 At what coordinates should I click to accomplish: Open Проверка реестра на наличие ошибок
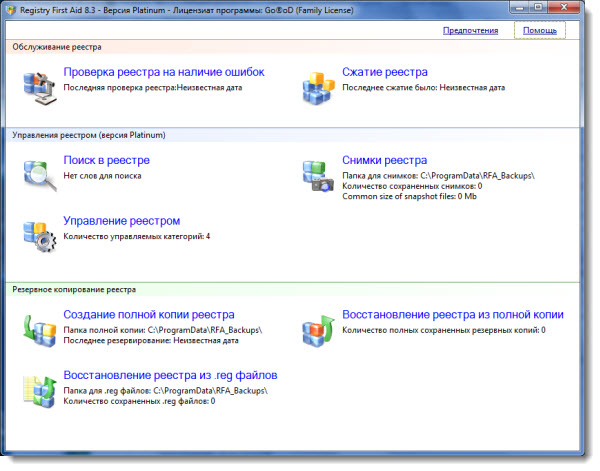click(163, 73)
